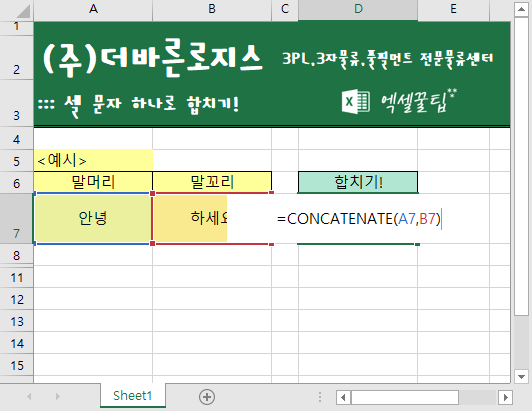Image resolution: width=532 pixels, height=411 pixels.
Task: Click the '안녕' cell
Action: [93, 218]
